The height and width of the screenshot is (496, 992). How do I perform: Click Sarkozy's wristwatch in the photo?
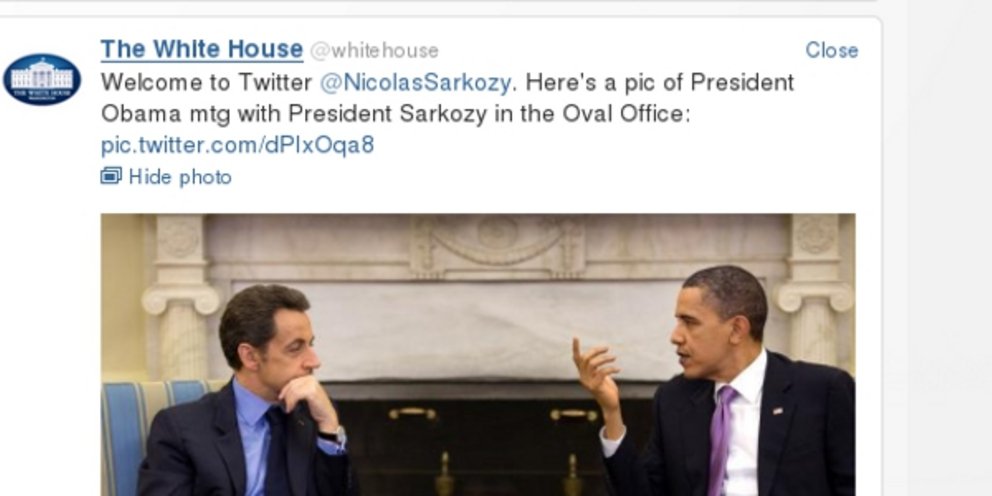click(x=333, y=437)
